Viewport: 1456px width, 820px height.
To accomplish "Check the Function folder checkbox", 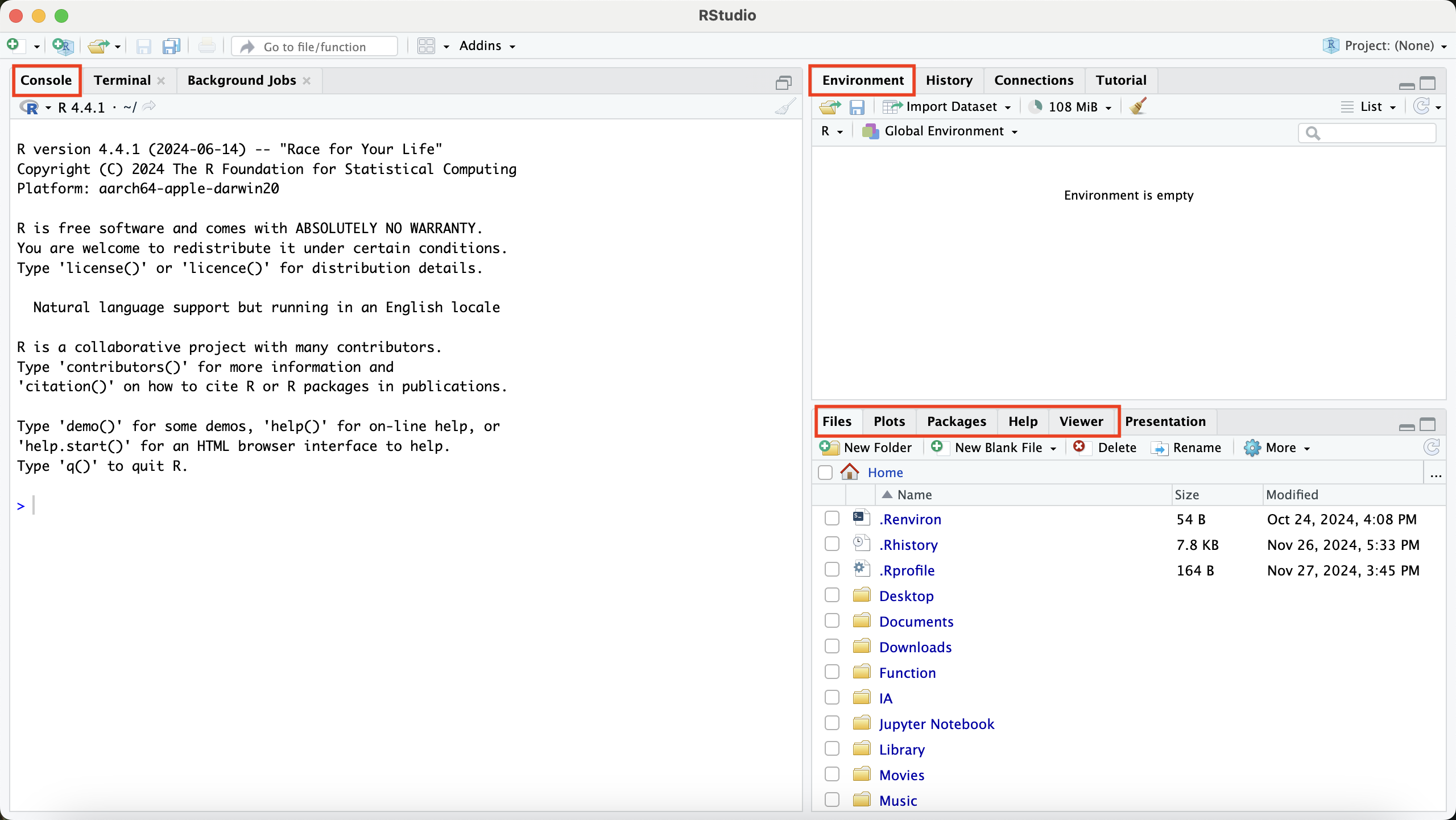I will click(832, 672).
